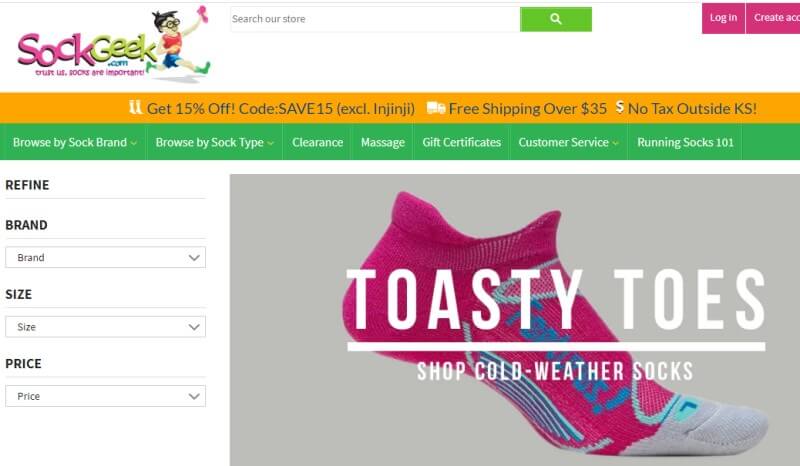800x466 pixels.
Task: Click the dollar sign icon
Action: 620,107
